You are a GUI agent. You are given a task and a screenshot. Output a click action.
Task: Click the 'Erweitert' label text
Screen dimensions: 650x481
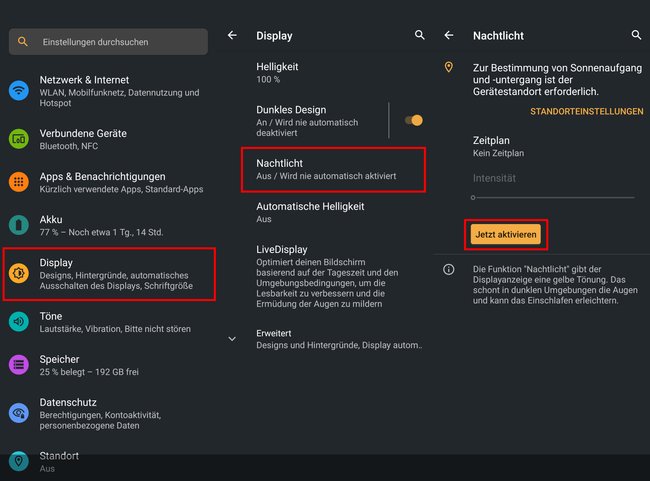coord(274,333)
